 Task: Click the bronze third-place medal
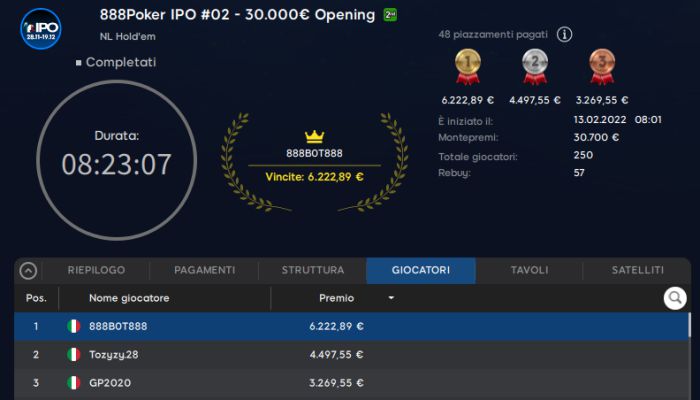pyautogui.click(x=602, y=67)
